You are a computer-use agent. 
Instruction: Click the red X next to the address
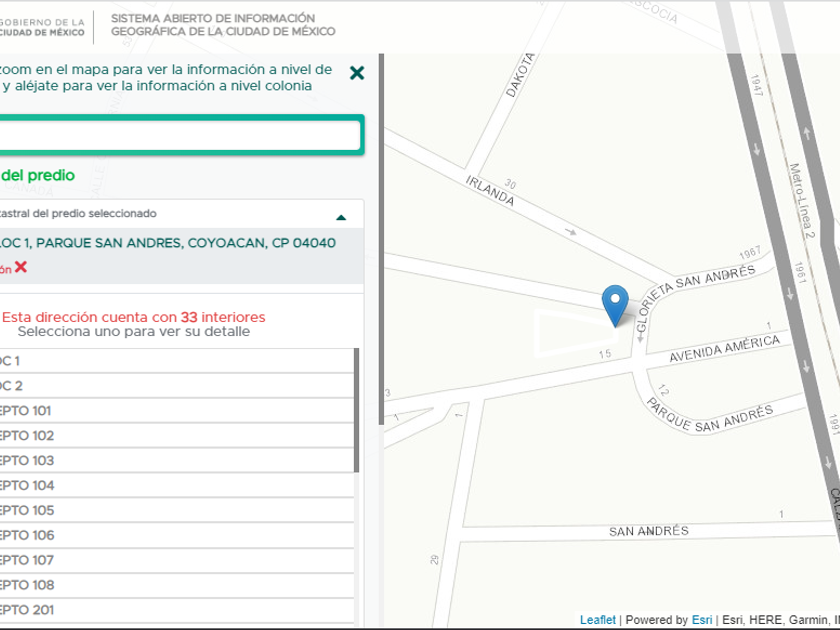tap(21, 267)
